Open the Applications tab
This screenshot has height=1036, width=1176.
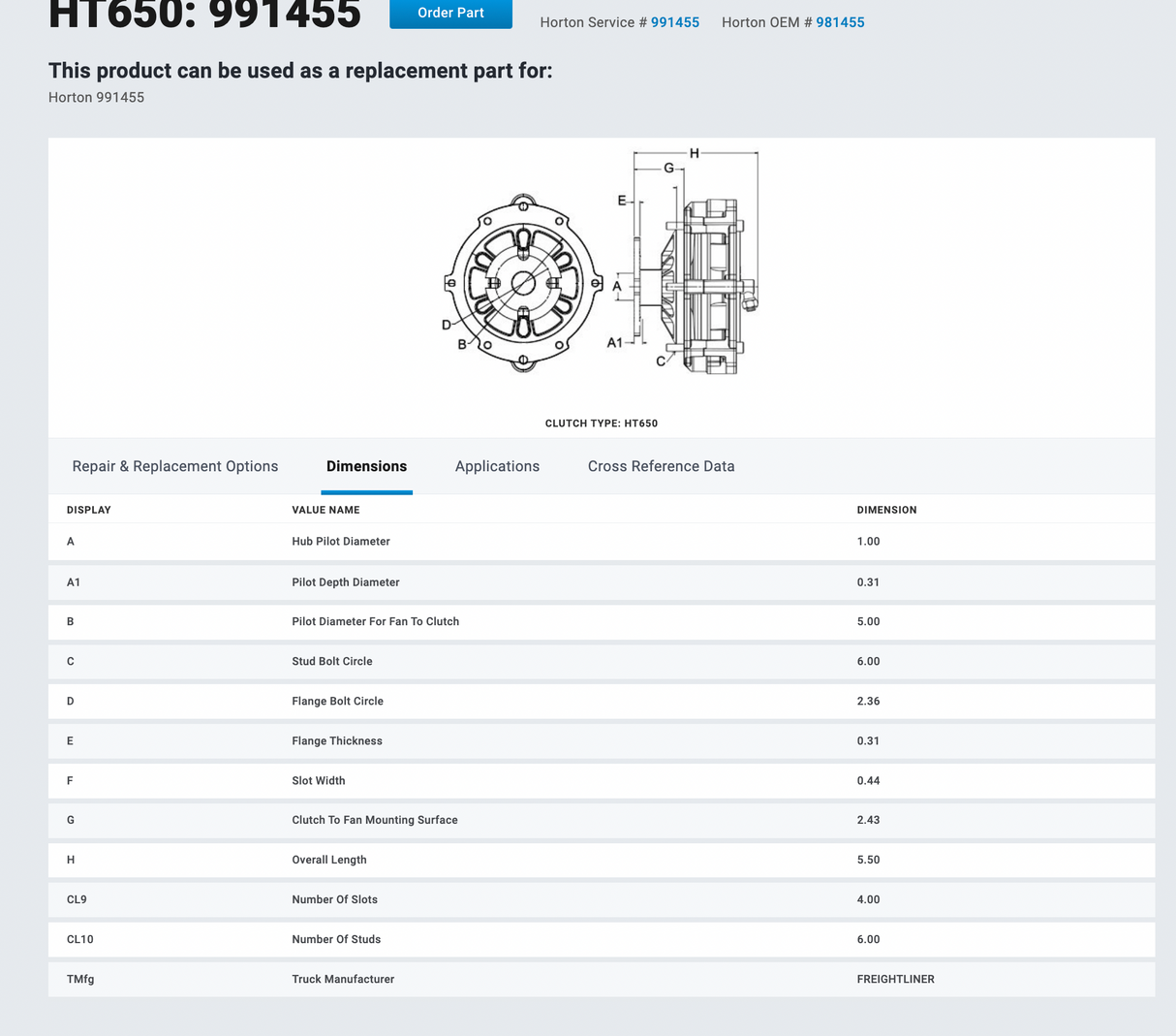[497, 466]
